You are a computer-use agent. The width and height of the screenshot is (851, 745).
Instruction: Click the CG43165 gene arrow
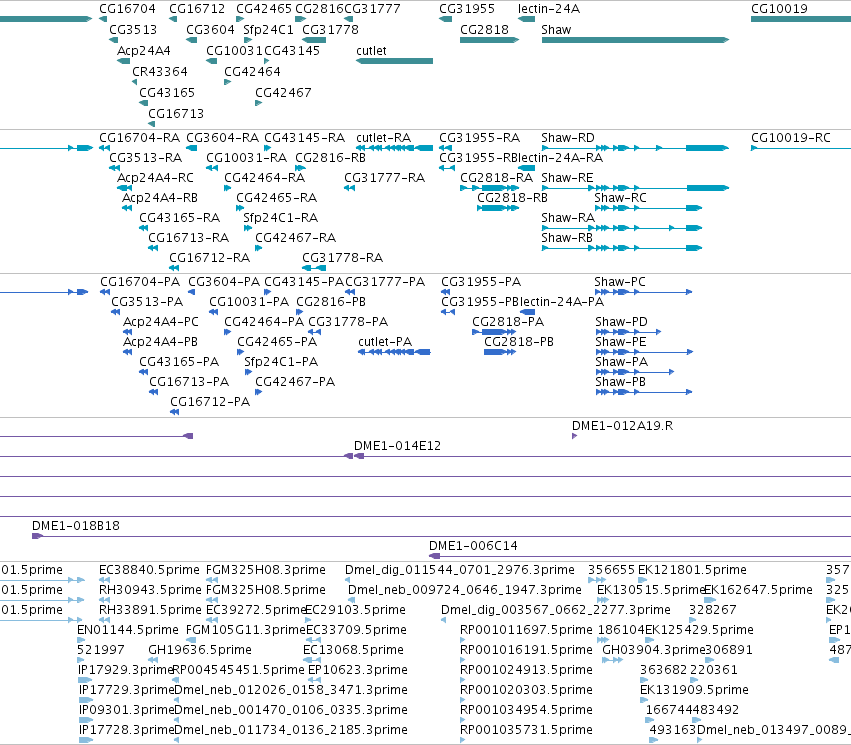click(x=143, y=103)
